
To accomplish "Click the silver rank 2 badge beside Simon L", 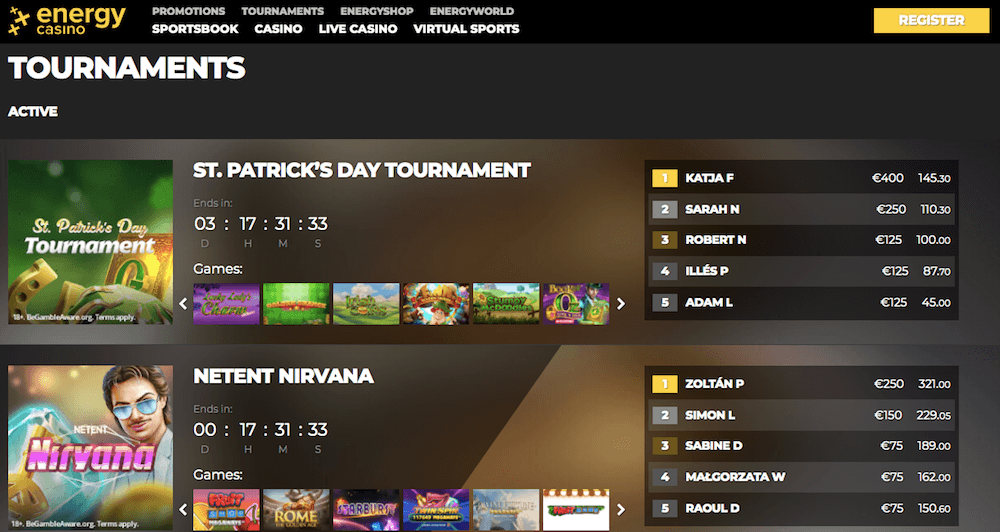I will pyautogui.click(x=665, y=415).
